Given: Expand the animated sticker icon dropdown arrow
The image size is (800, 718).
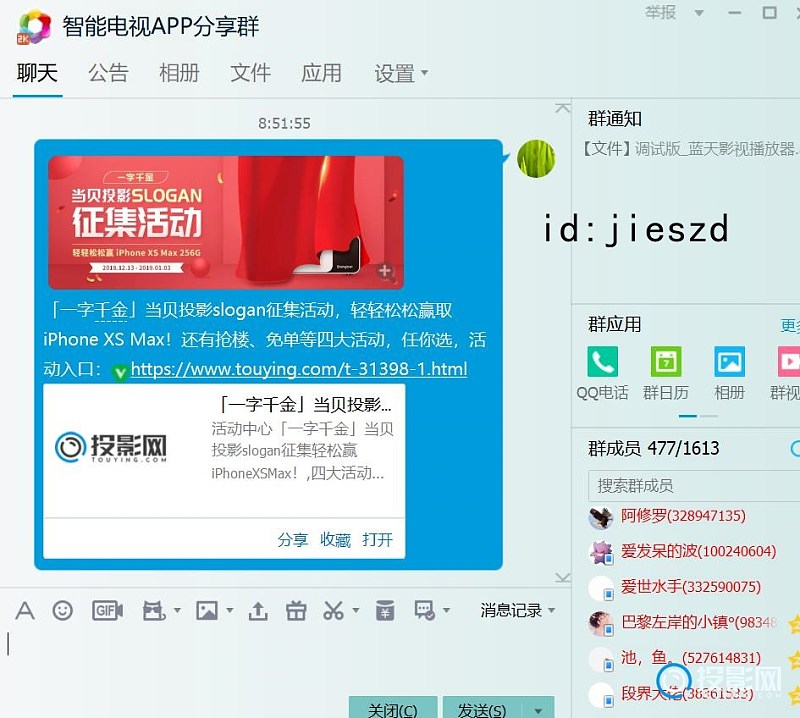Looking at the screenshot, I should tap(177, 610).
